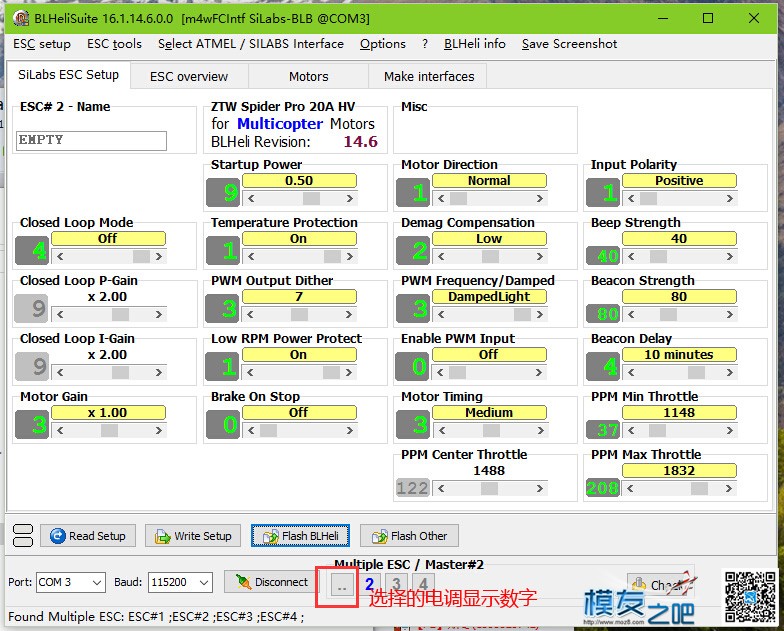Click the PPM Max Throttle value box showing 208
This screenshot has height=631, width=784.
[603, 488]
